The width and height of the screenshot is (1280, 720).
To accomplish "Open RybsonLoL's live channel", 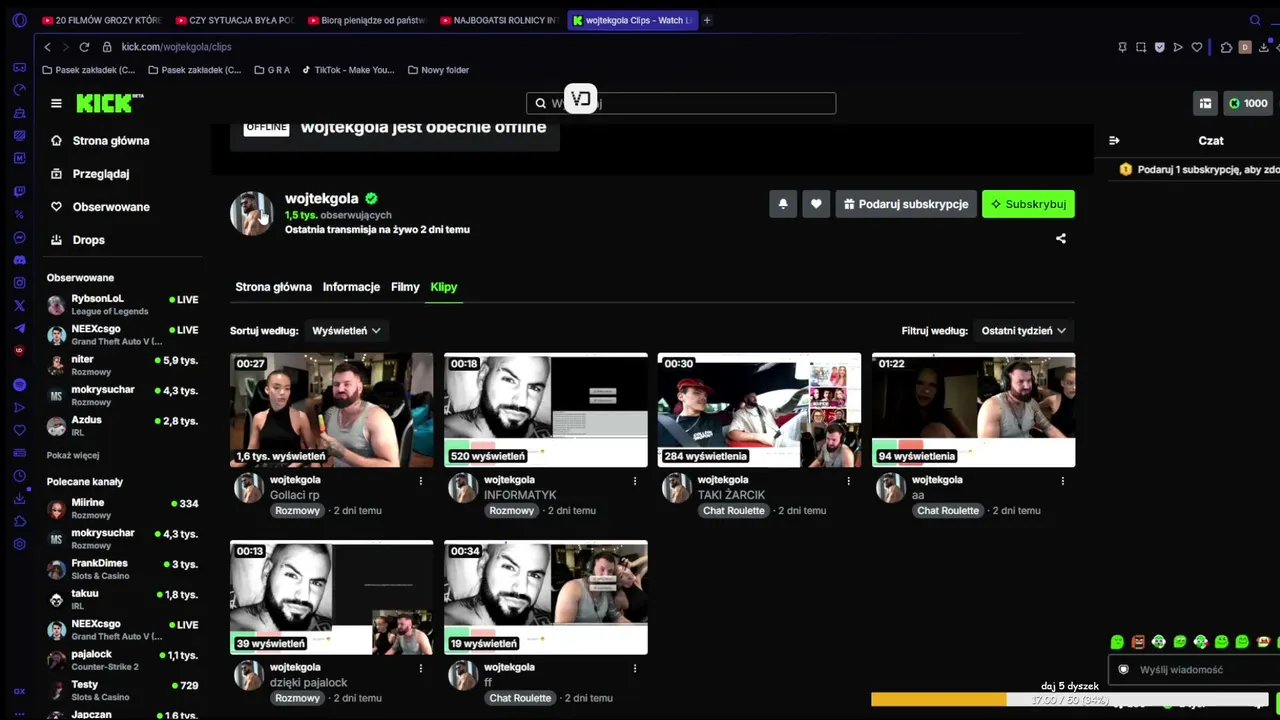I will tap(122, 304).
